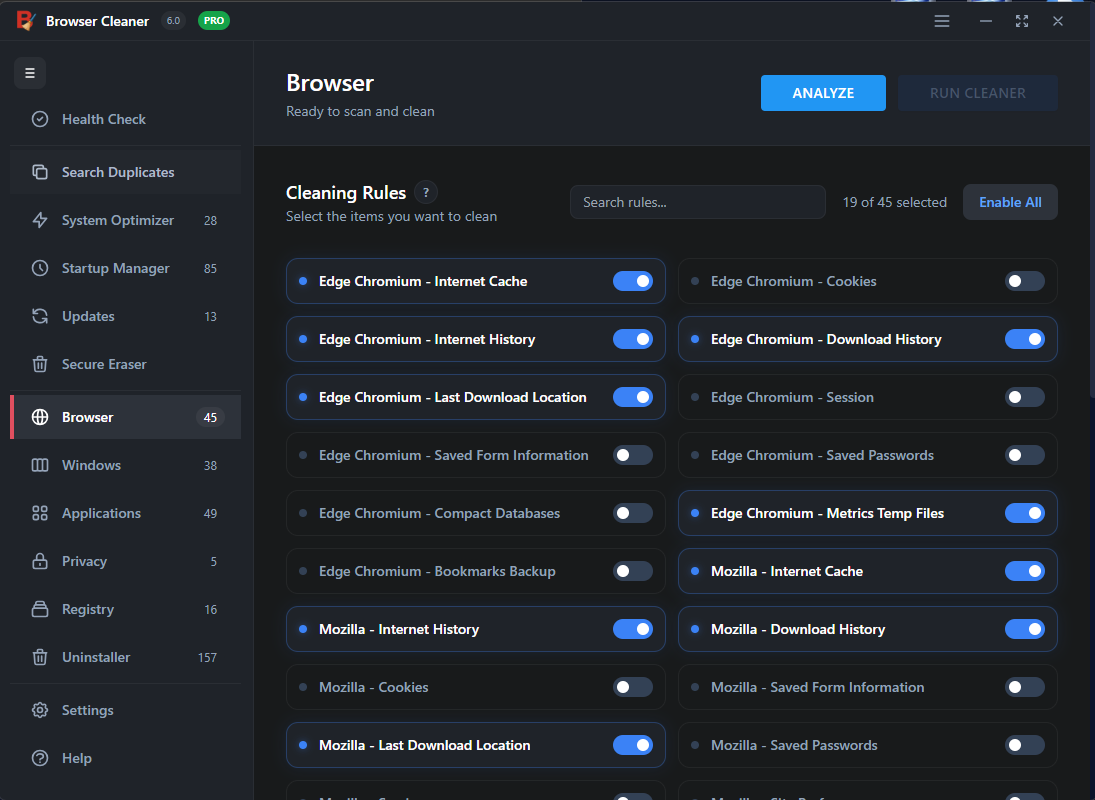Collapse the sidebar with the menu button
This screenshot has width=1095, height=800.
(30, 73)
